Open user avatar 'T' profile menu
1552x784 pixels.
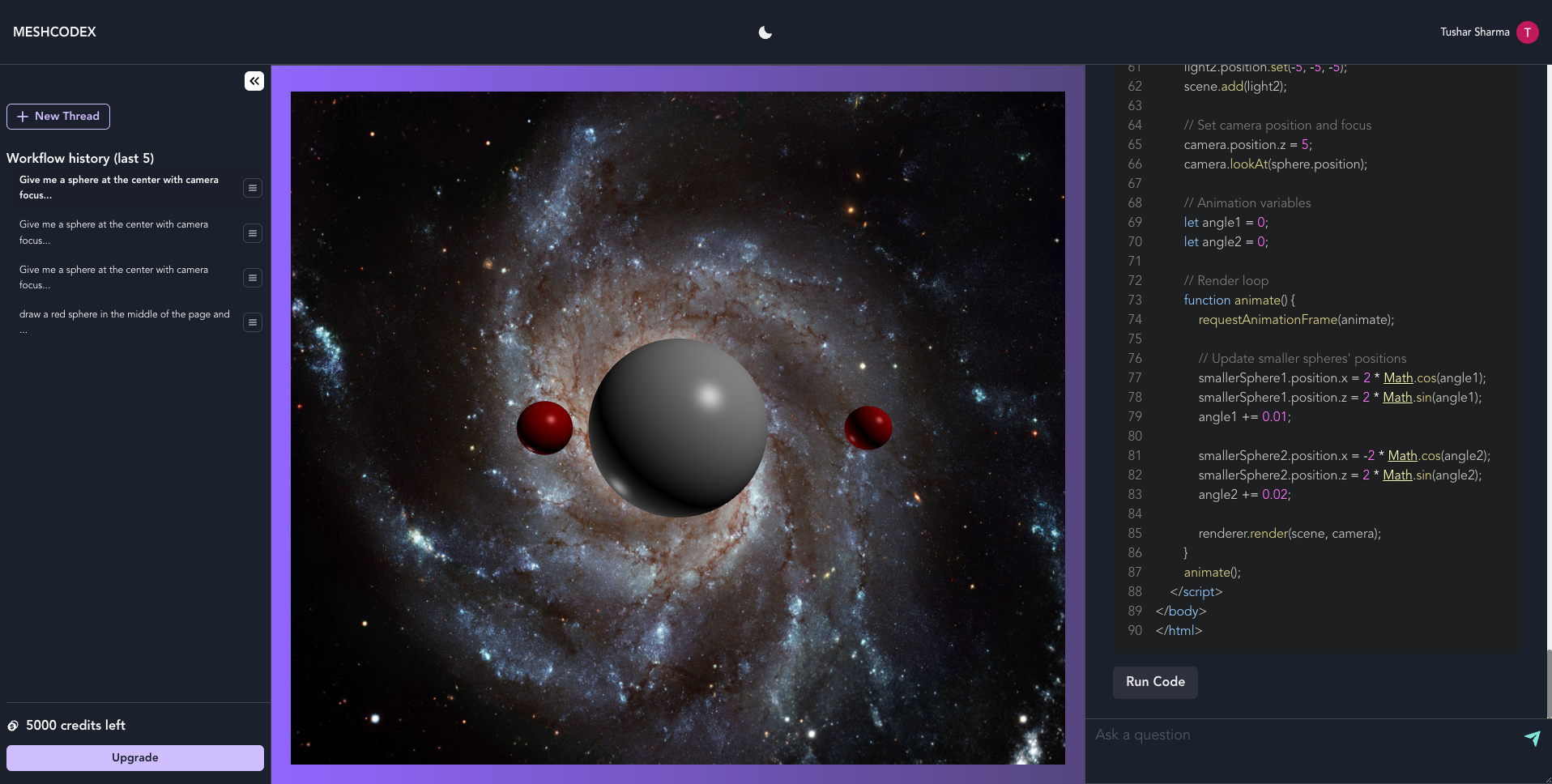[x=1528, y=32]
